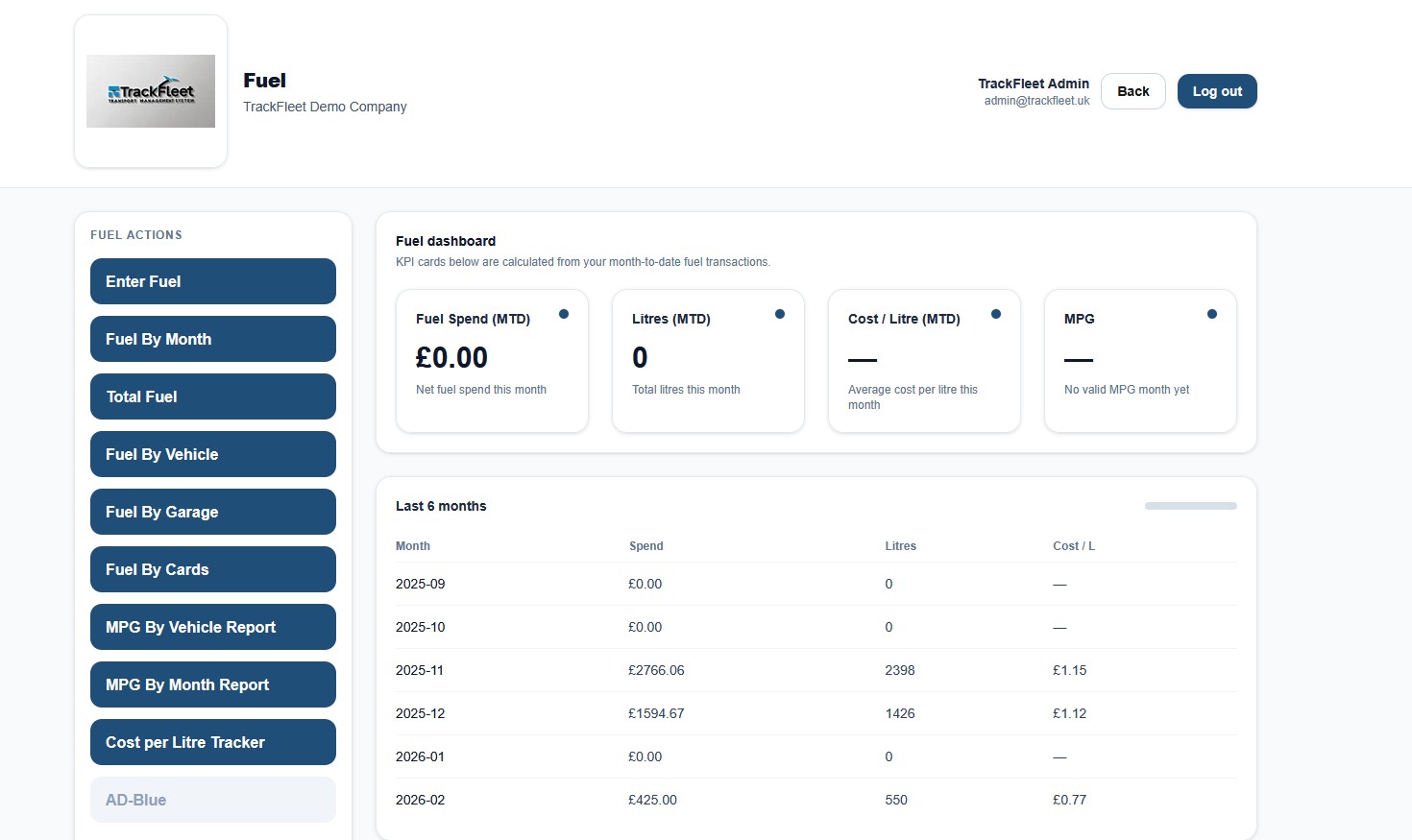Click the MPG card indicator dot

[x=1211, y=313]
